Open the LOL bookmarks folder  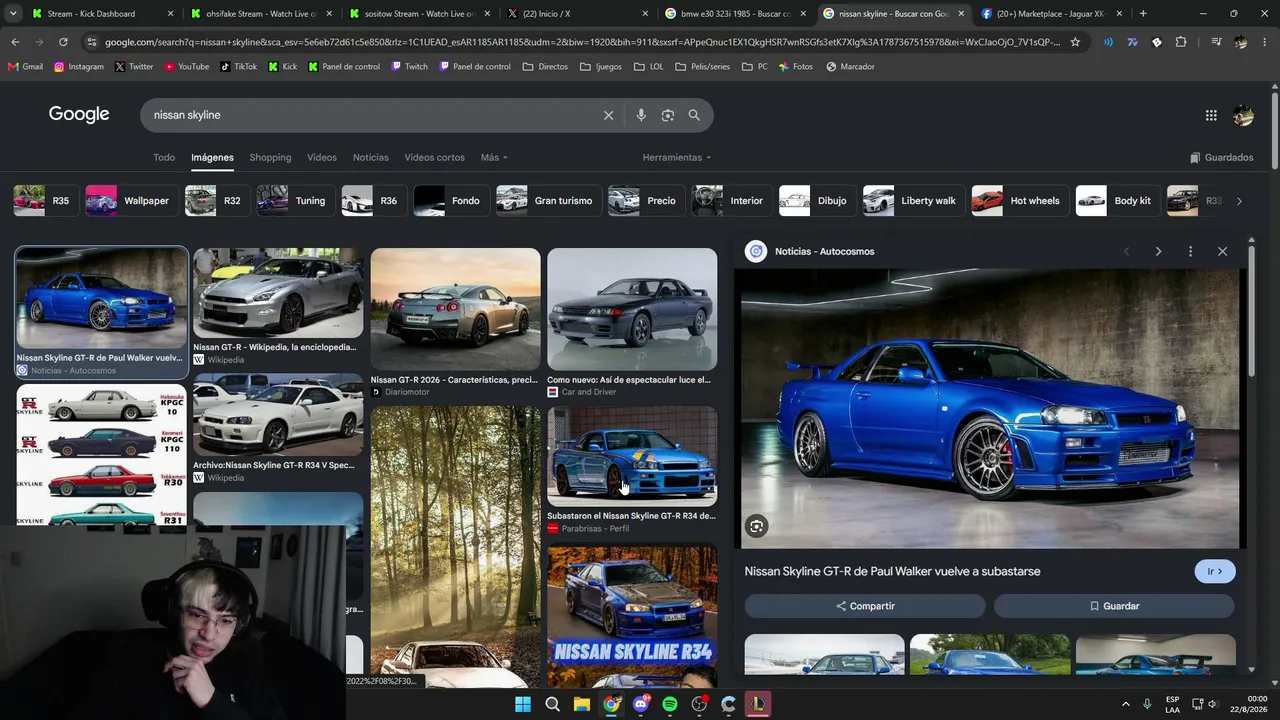(647, 67)
